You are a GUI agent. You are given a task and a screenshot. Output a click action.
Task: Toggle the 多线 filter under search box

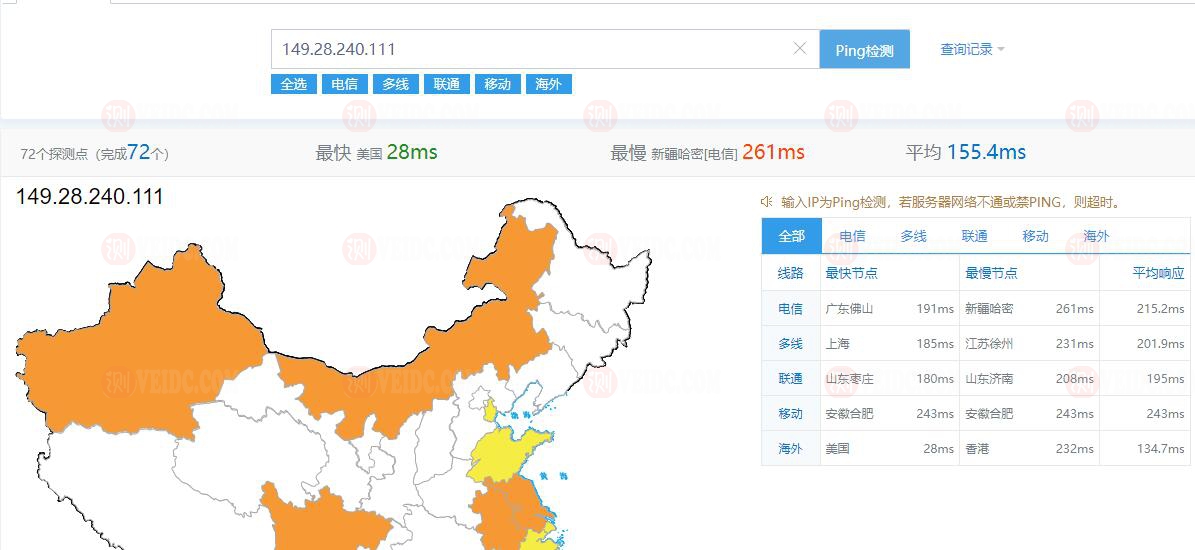pos(396,85)
